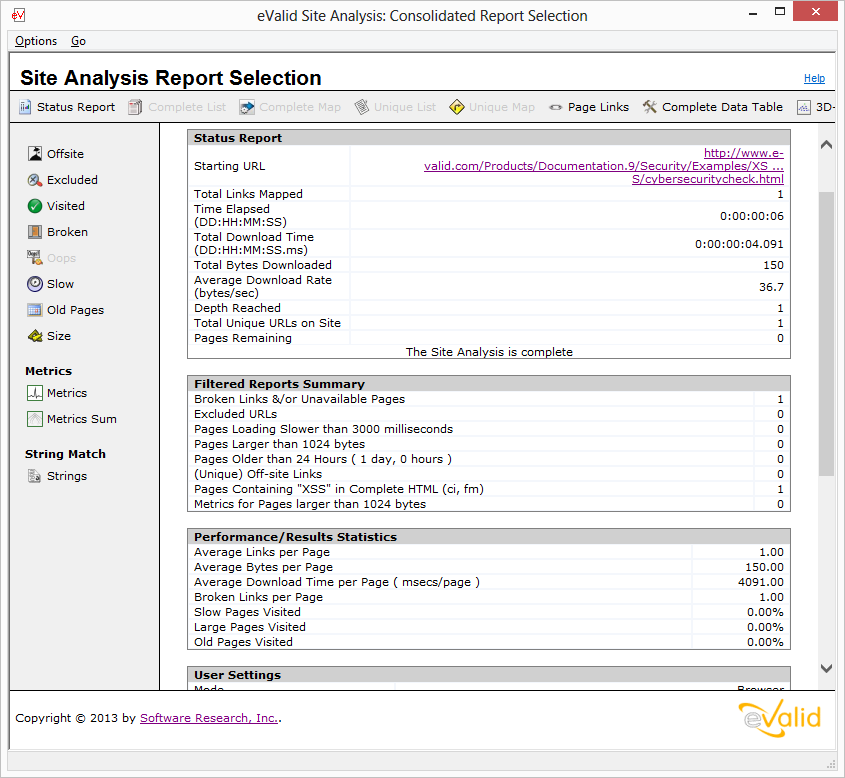Click the Excluded report icon
This screenshot has height=778, width=845.
click(x=35, y=180)
